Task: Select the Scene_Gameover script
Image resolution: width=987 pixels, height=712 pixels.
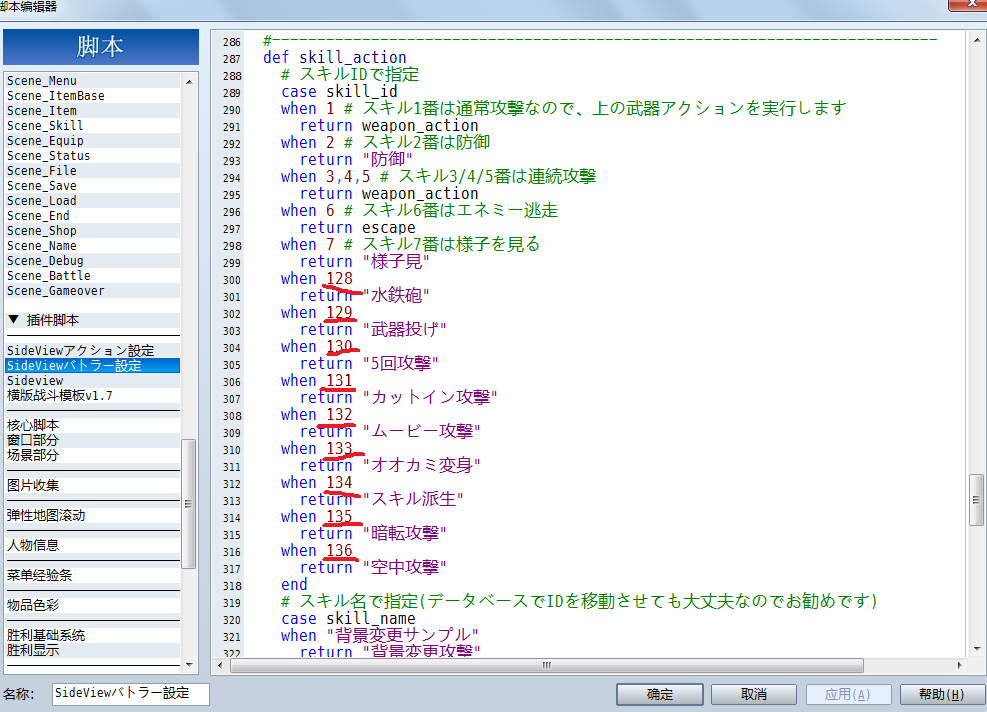Action: [x=93, y=291]
